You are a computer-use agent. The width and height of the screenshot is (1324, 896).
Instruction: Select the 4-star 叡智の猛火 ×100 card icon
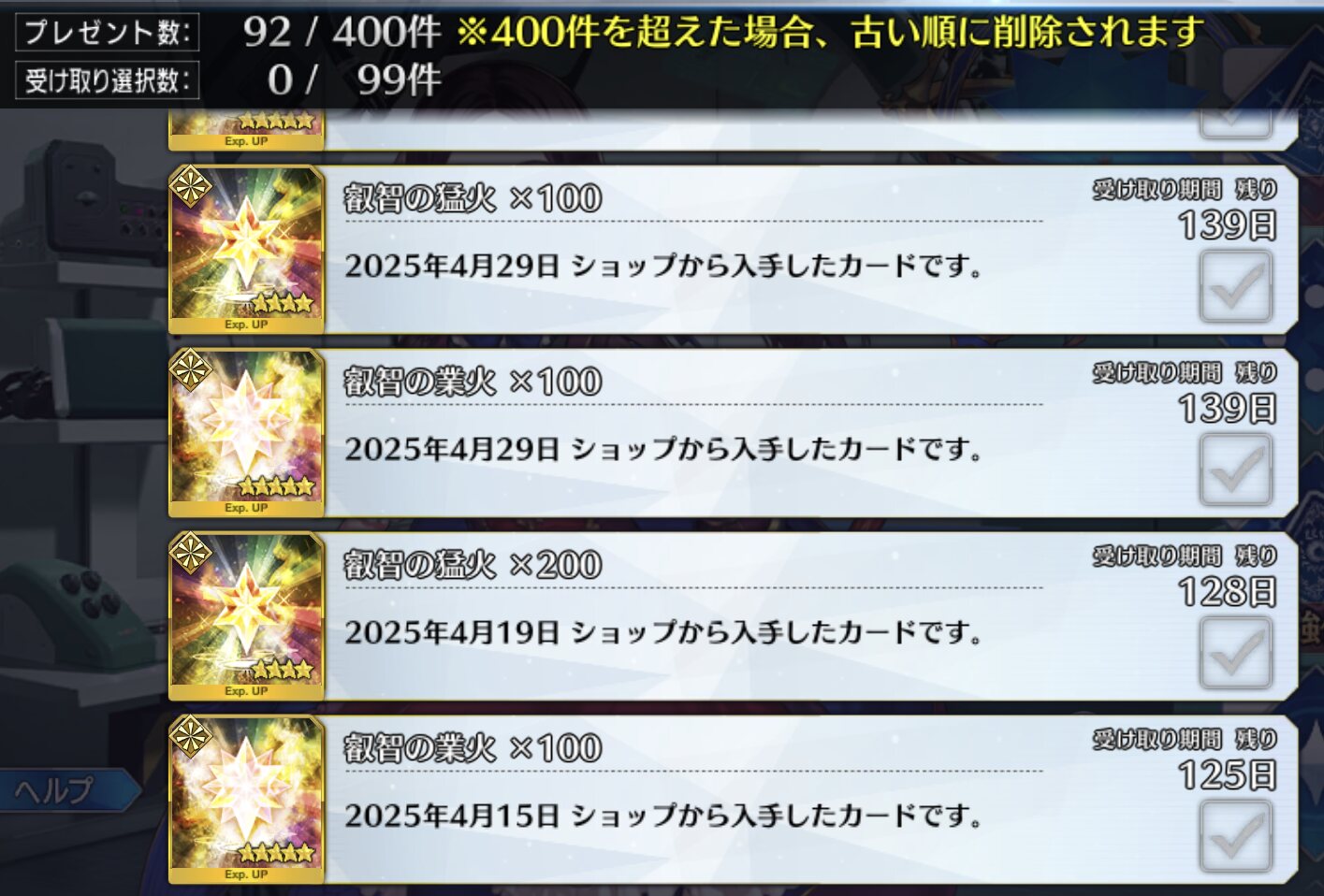point(247,250)
